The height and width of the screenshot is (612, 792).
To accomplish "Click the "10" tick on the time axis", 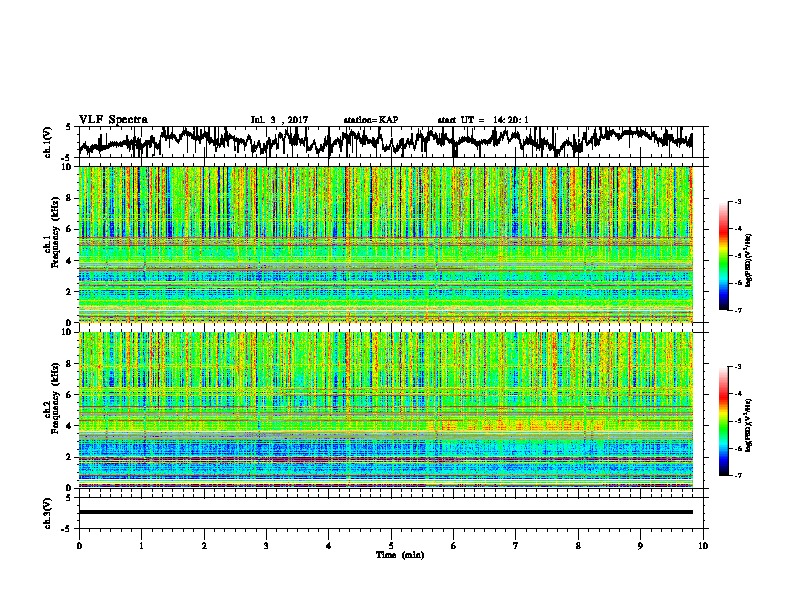I will tap(703, 546).
